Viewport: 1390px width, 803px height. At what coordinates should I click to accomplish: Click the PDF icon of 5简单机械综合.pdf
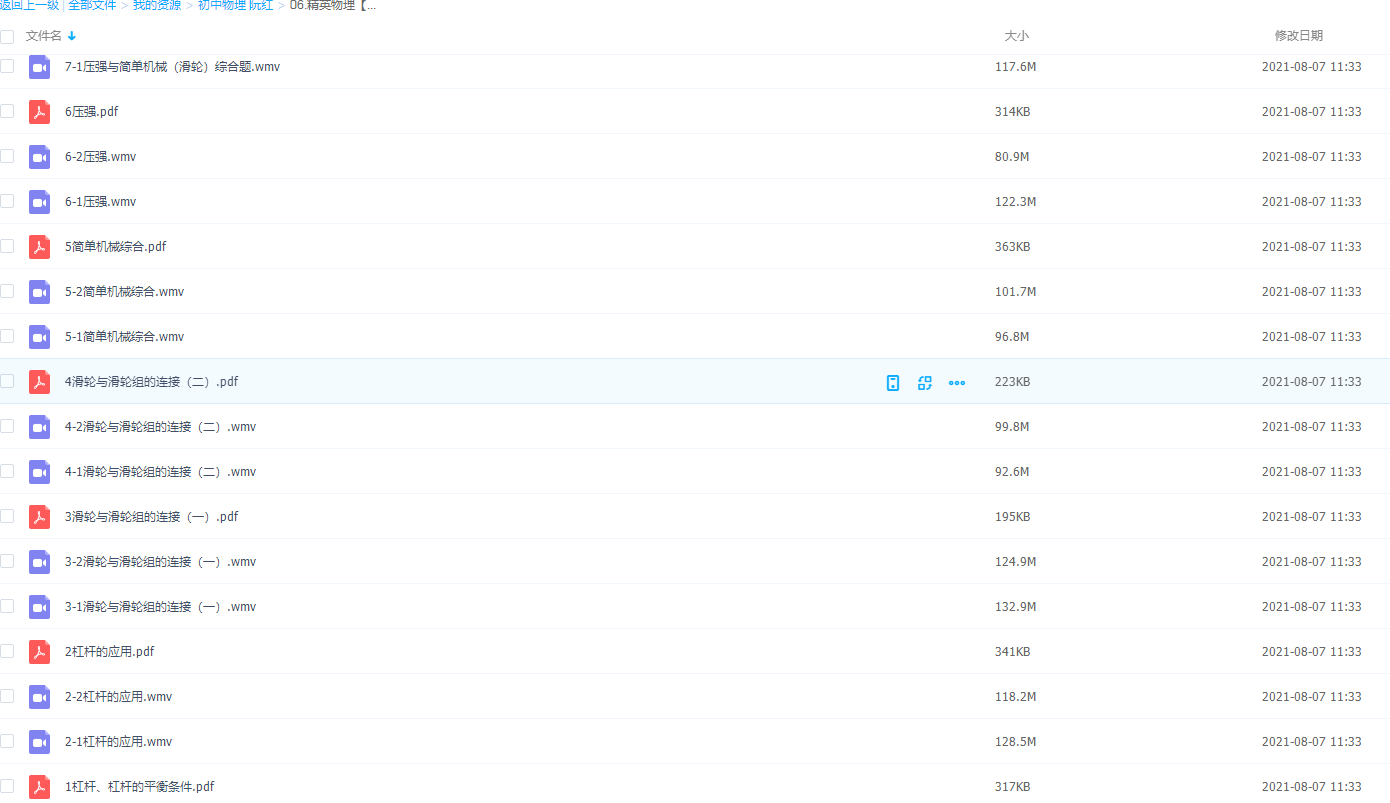click(39, 247)
